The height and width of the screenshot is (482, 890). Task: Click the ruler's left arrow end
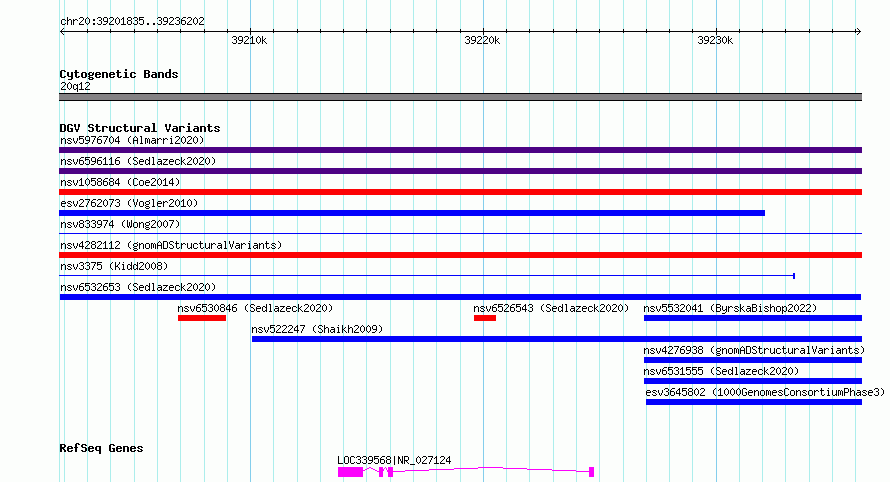pos(62,31)
